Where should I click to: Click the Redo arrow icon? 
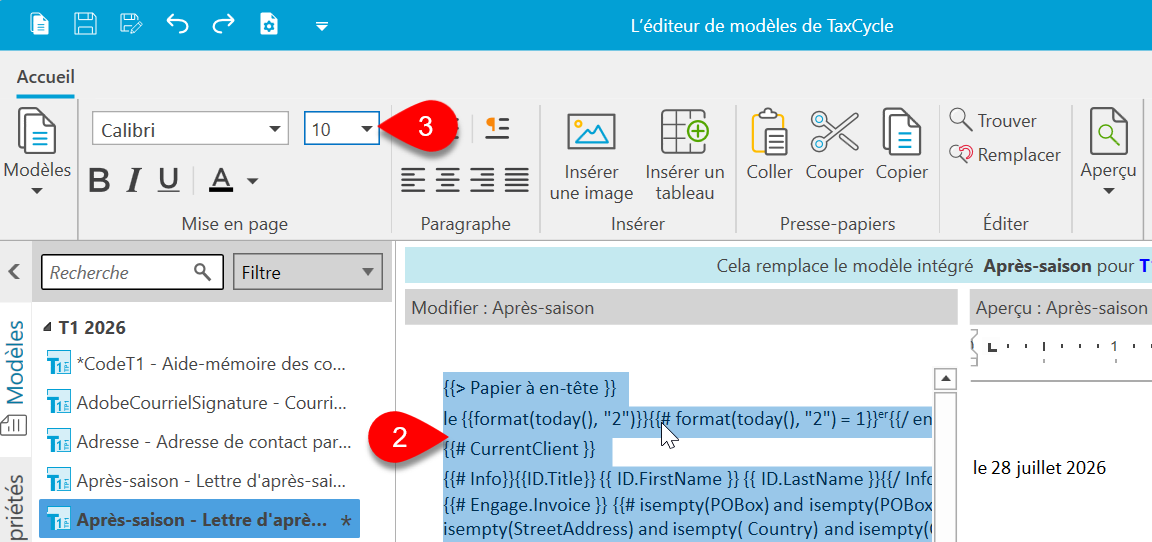click(x=223, y=24)
